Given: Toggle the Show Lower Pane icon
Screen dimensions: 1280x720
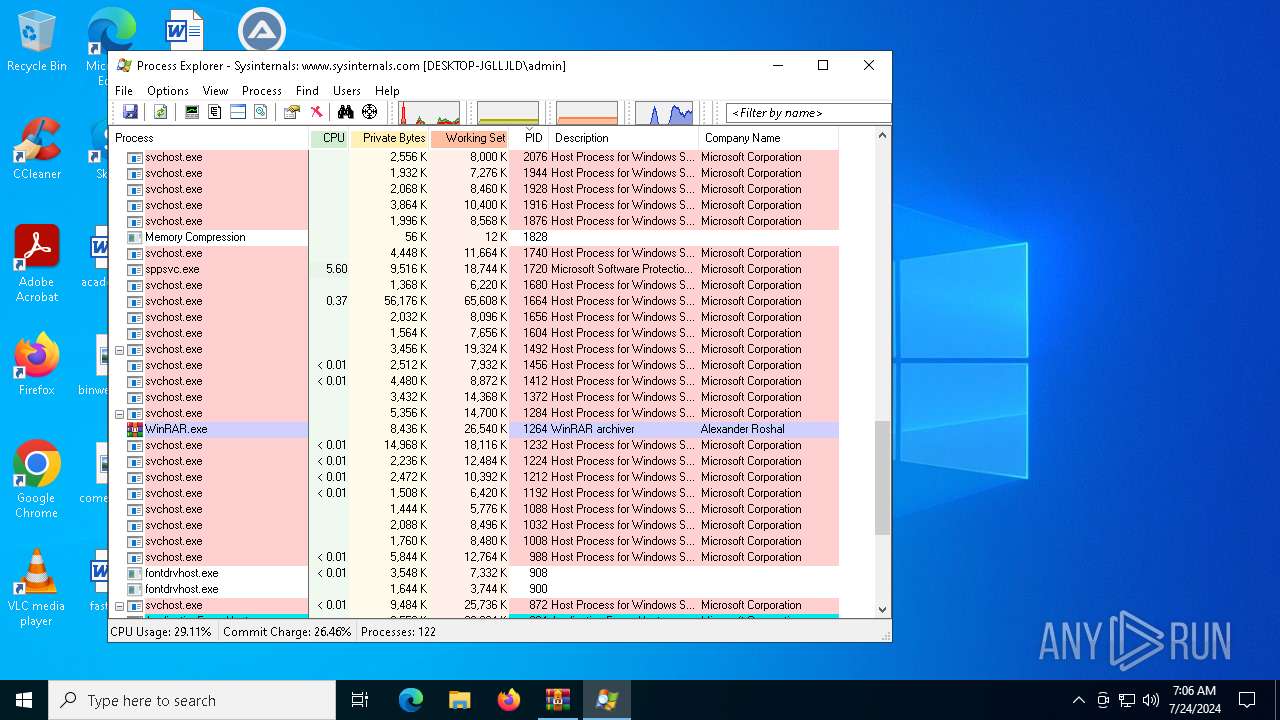Looking at the screenshot, I should tap(238, 112).
